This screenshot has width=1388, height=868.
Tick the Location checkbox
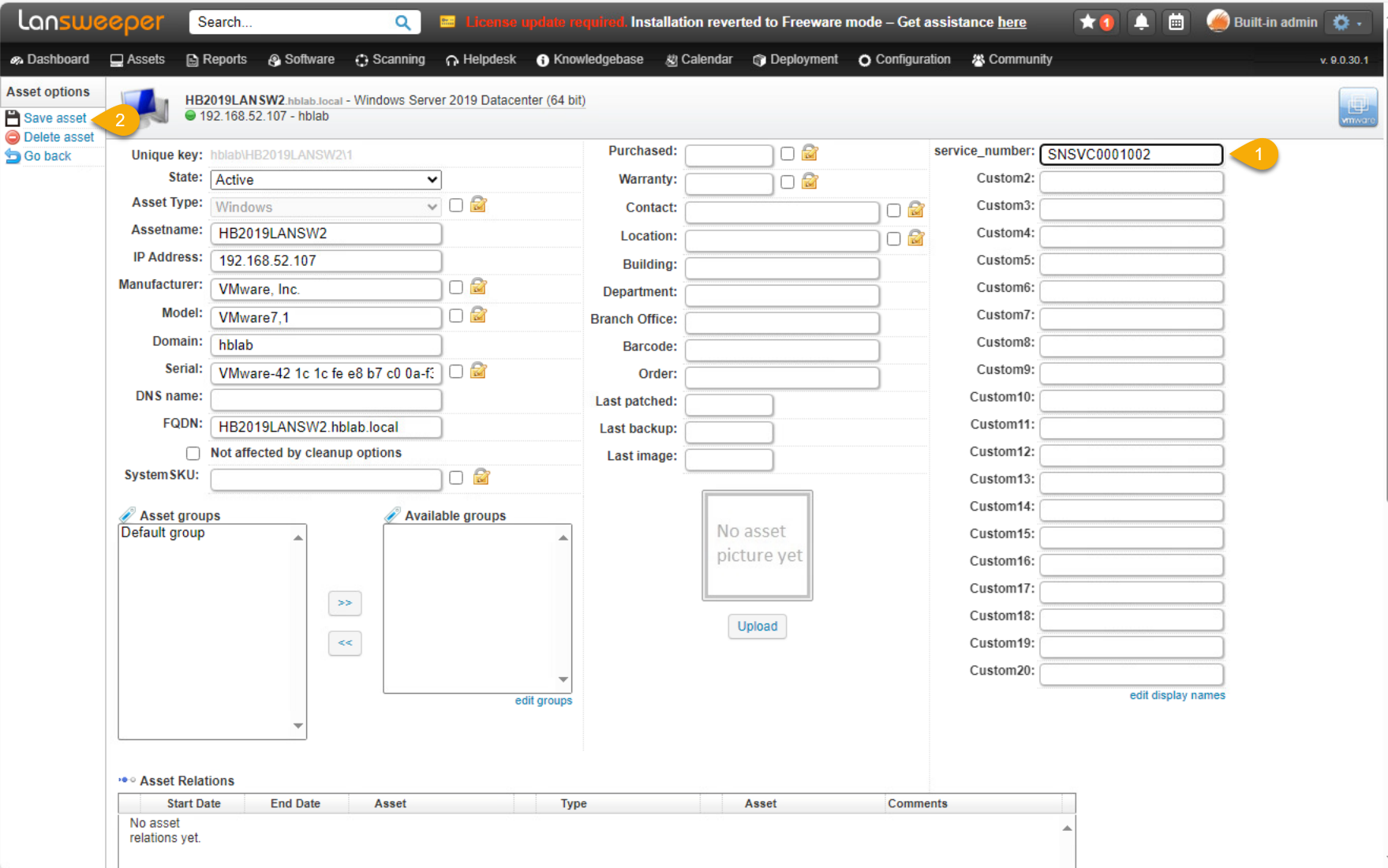pos(893,239)
